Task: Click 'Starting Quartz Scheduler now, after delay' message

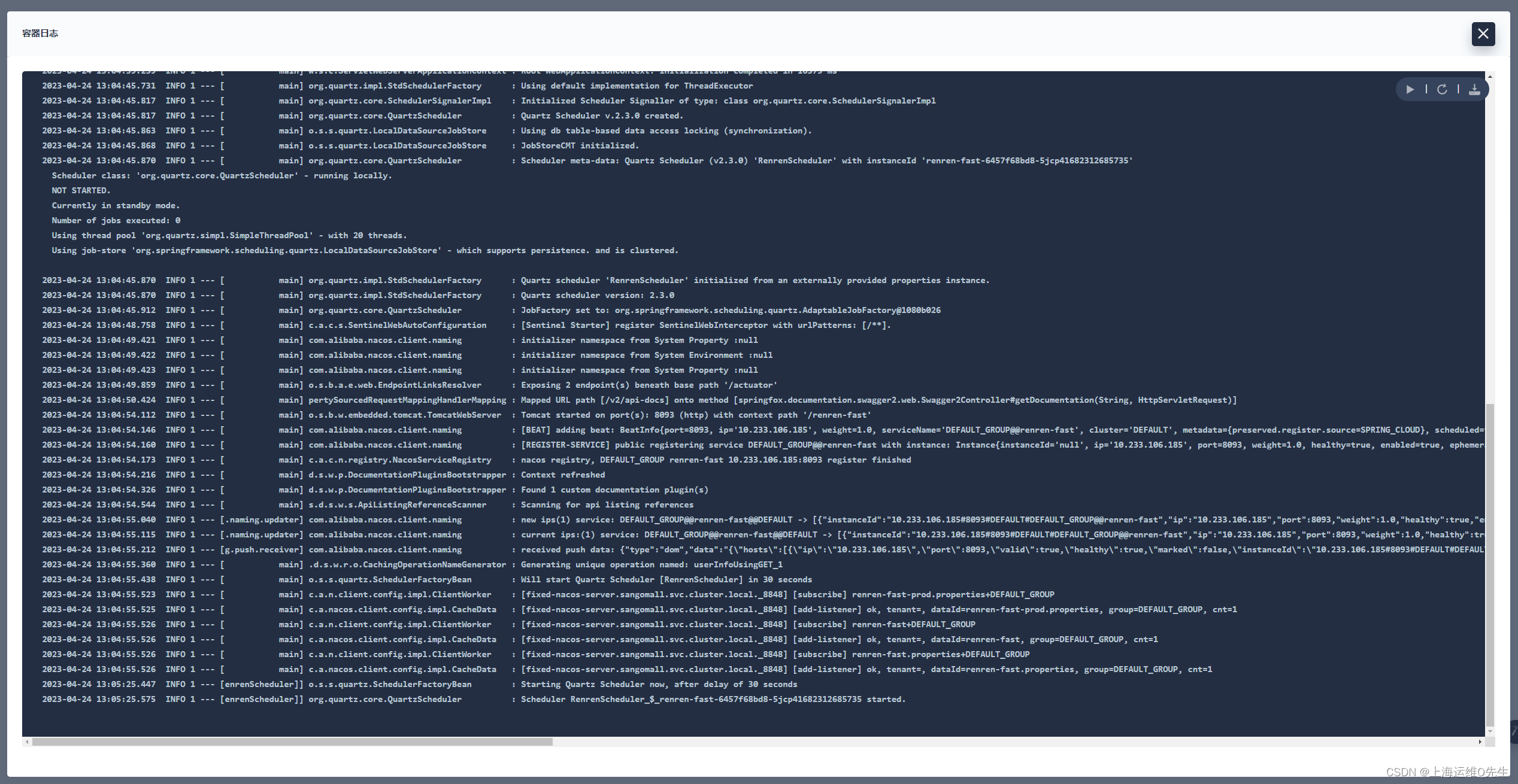Action: tap(659, 684)
